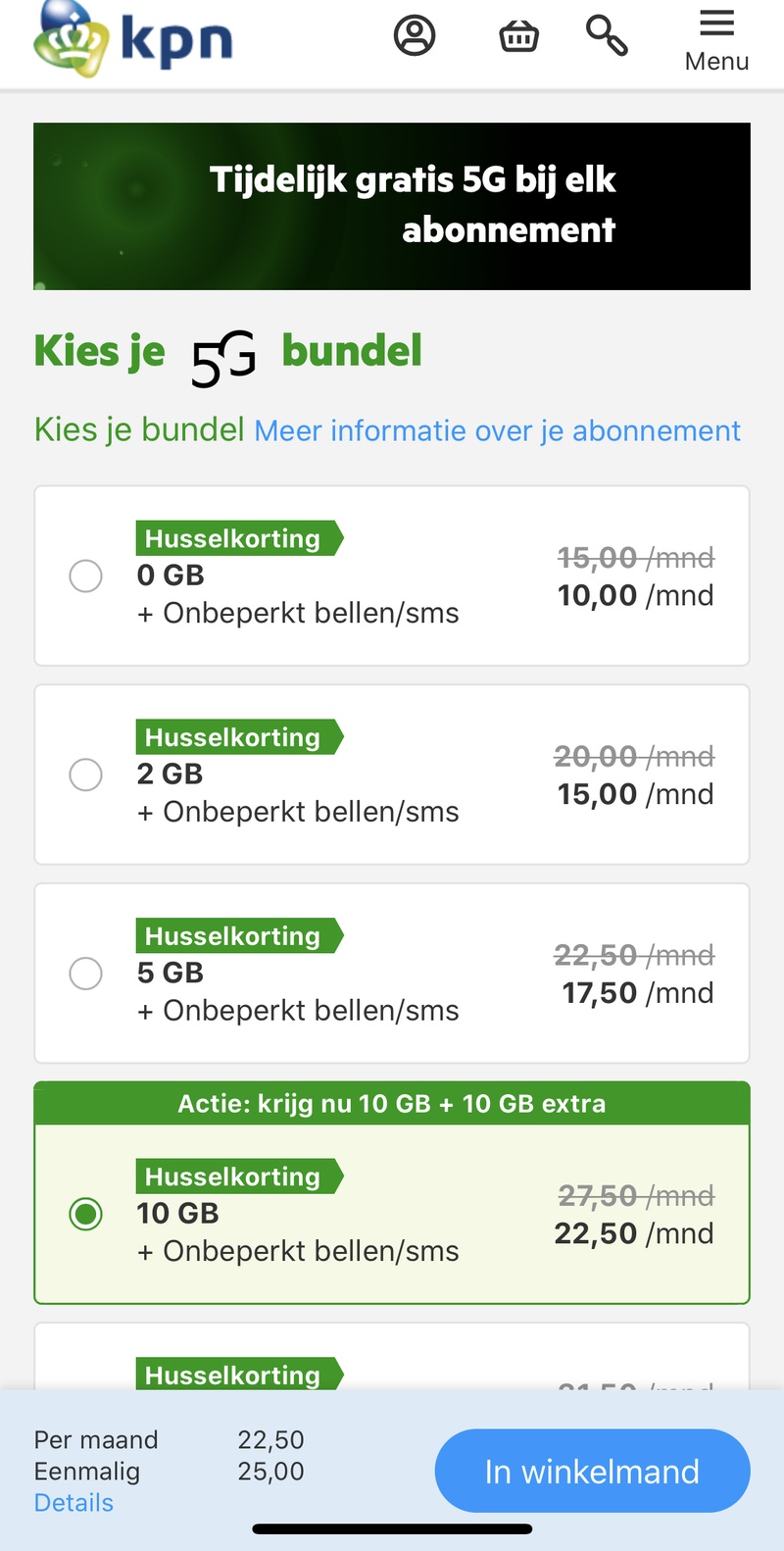Tap the 17,50 /mnd price of the 5 GB bundle
Image resolution: width=784 pixels, height=1551 pixels.
(637, 993)
